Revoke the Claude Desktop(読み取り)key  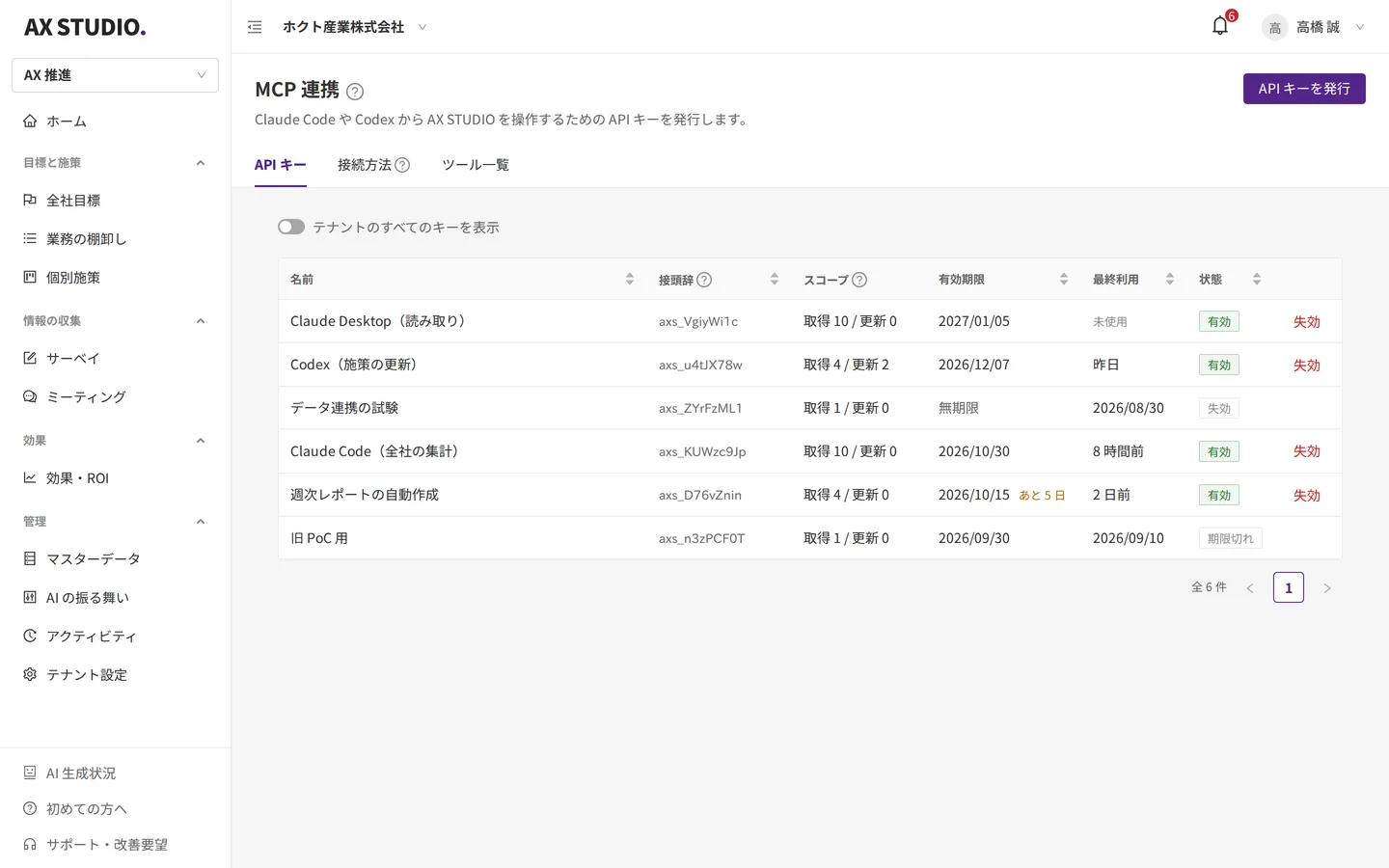coord(1307,322)
